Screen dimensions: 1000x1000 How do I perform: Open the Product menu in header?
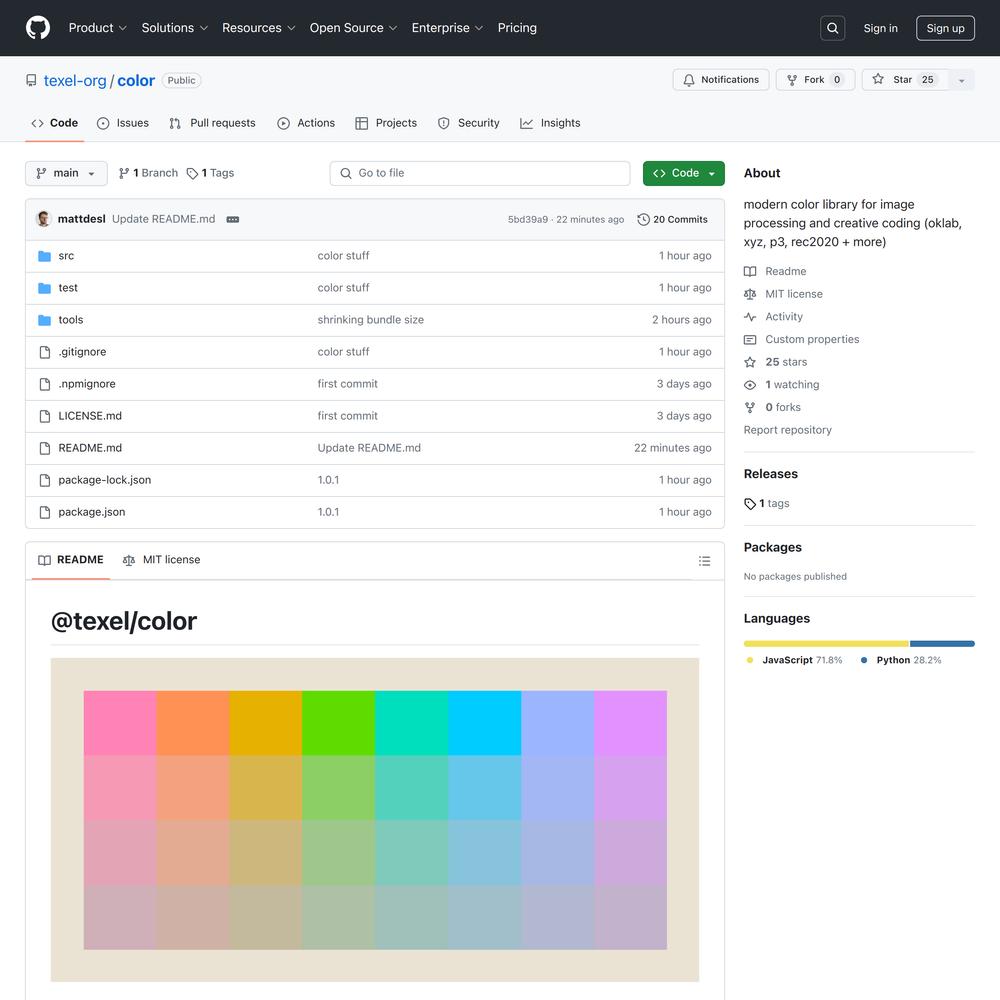(97, 28)
